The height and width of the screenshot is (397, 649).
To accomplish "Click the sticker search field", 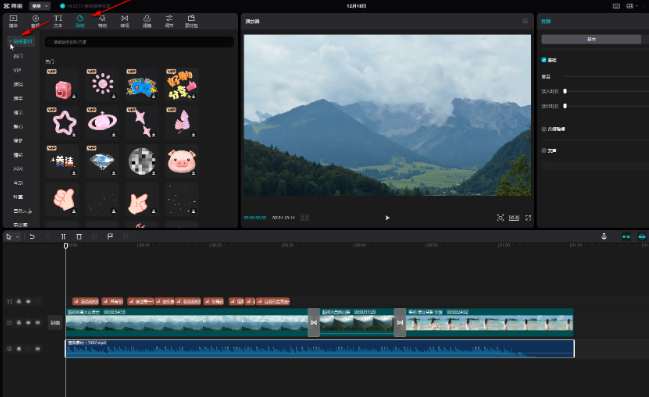I will (x=139, y=42).
